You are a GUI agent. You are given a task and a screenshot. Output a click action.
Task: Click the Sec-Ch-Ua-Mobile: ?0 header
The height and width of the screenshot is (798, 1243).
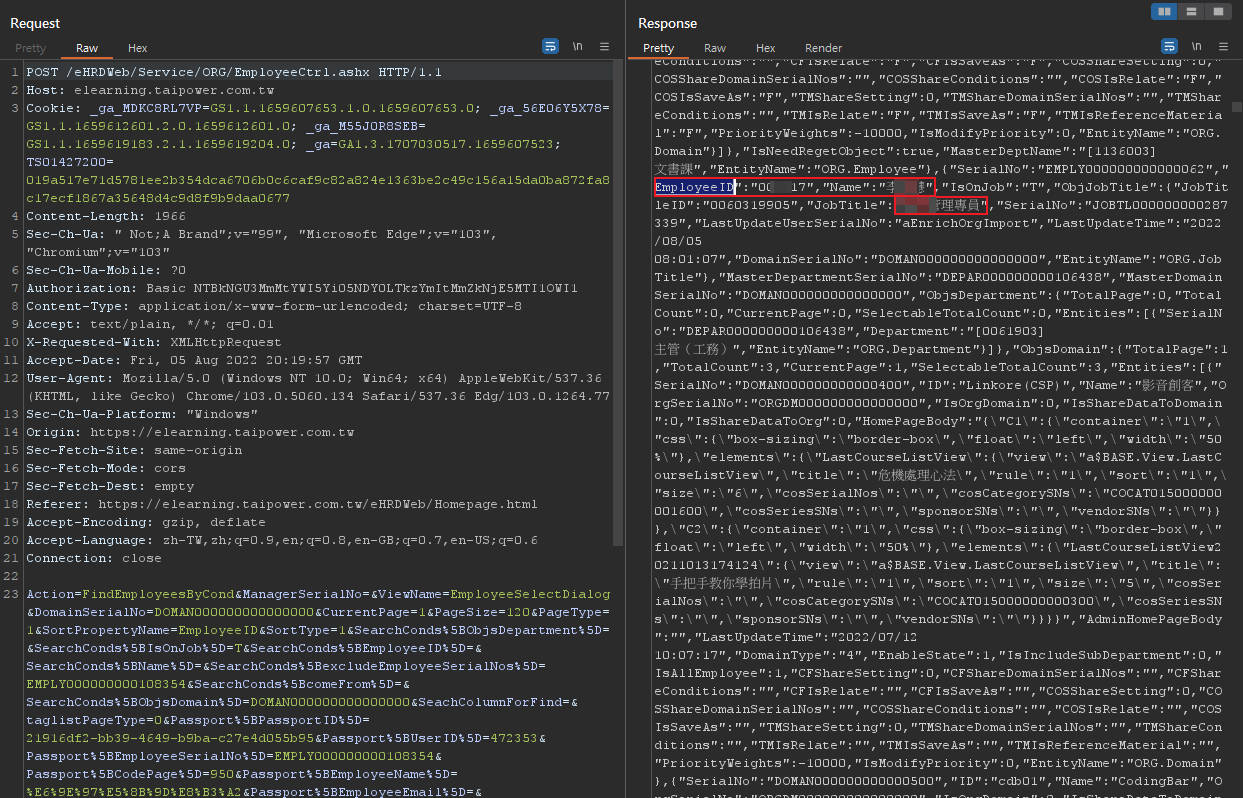pos(106,270)
